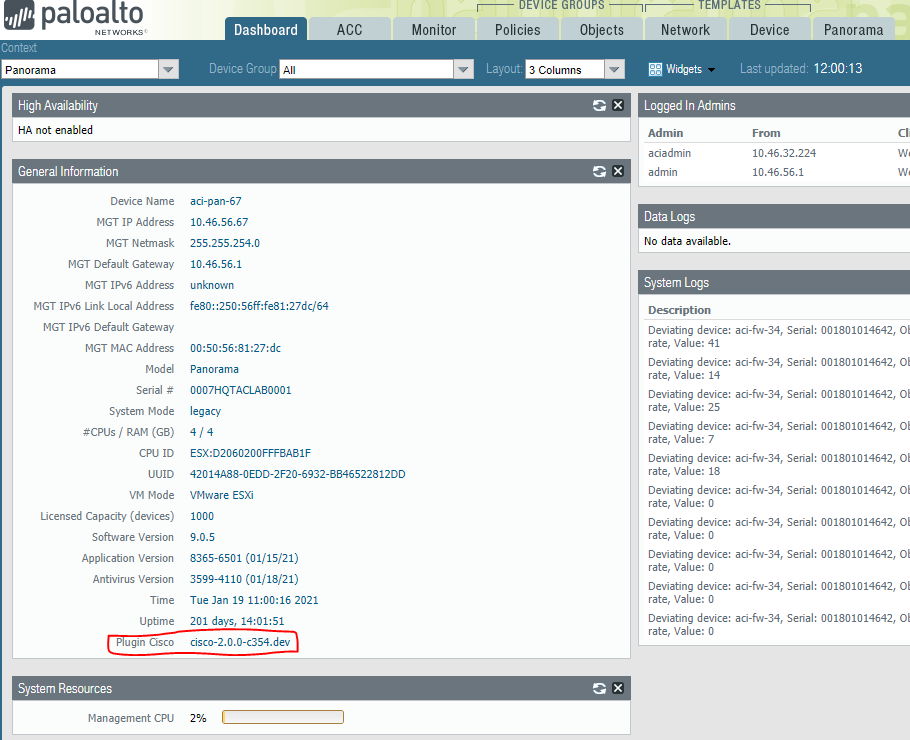Select the Network tab
Viewport: 910px width, 740px height.
coord(685,29)
